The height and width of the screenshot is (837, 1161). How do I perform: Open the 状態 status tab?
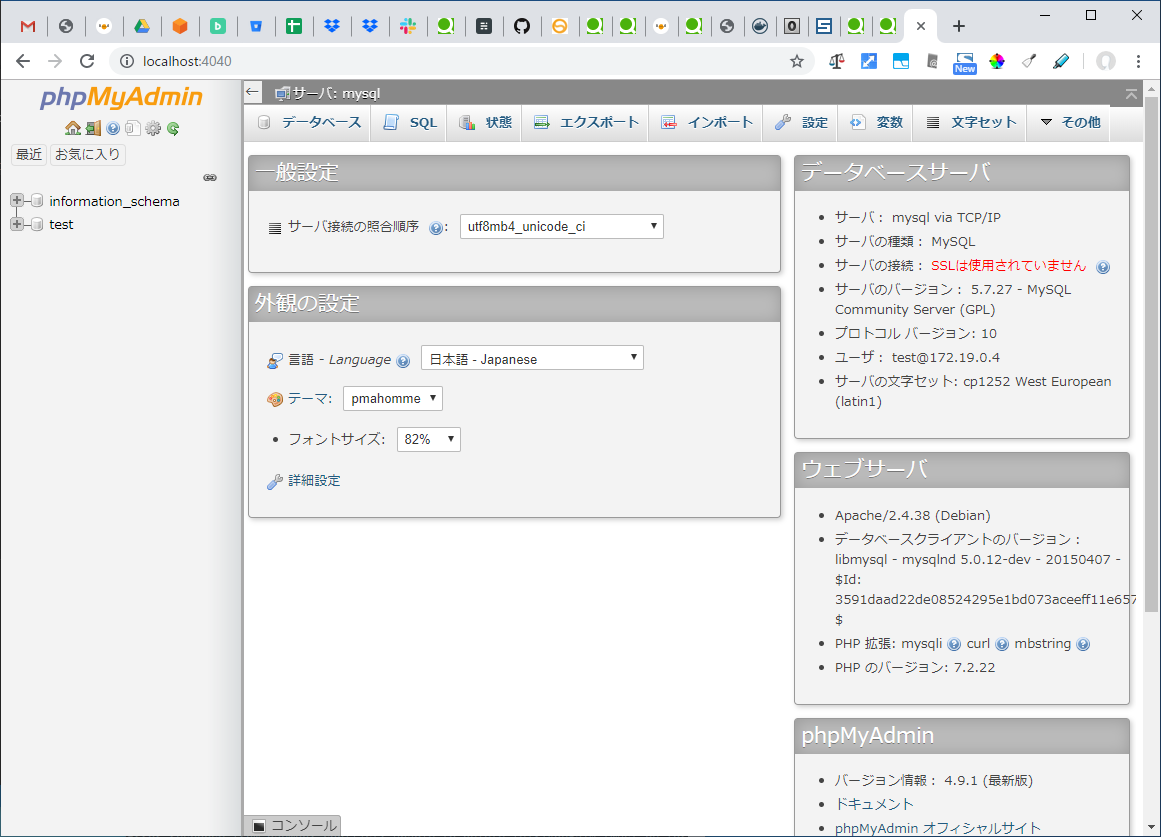486,122
